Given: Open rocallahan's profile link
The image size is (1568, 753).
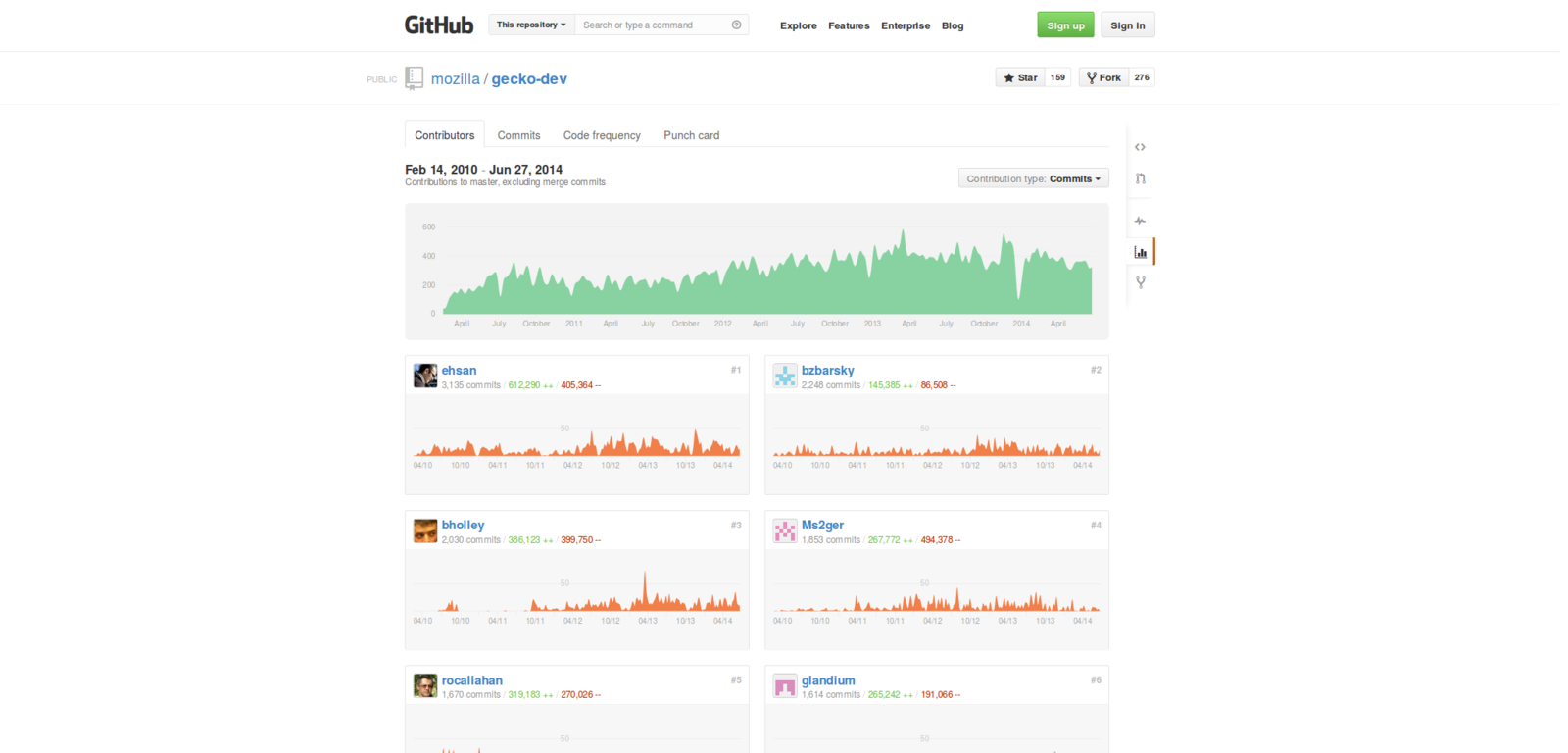Looking at the screenshot, I should click(x=471, y=680).
